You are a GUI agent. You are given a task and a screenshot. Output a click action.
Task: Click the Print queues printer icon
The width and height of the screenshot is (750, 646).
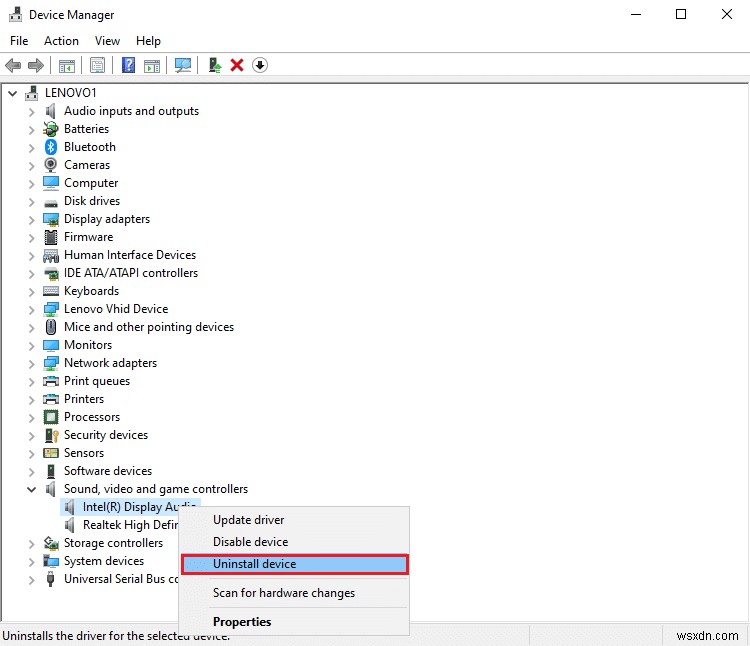51,381
